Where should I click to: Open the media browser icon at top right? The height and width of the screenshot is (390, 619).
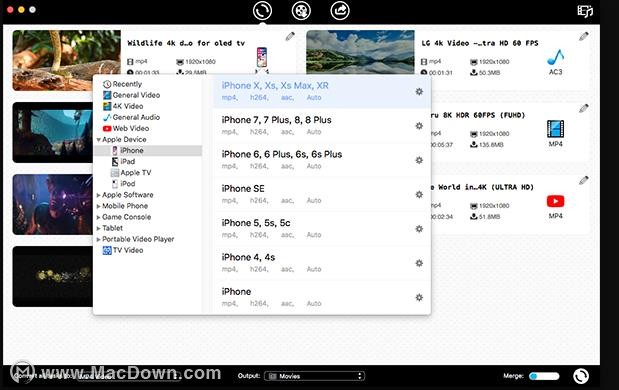(x=585, y=11)
